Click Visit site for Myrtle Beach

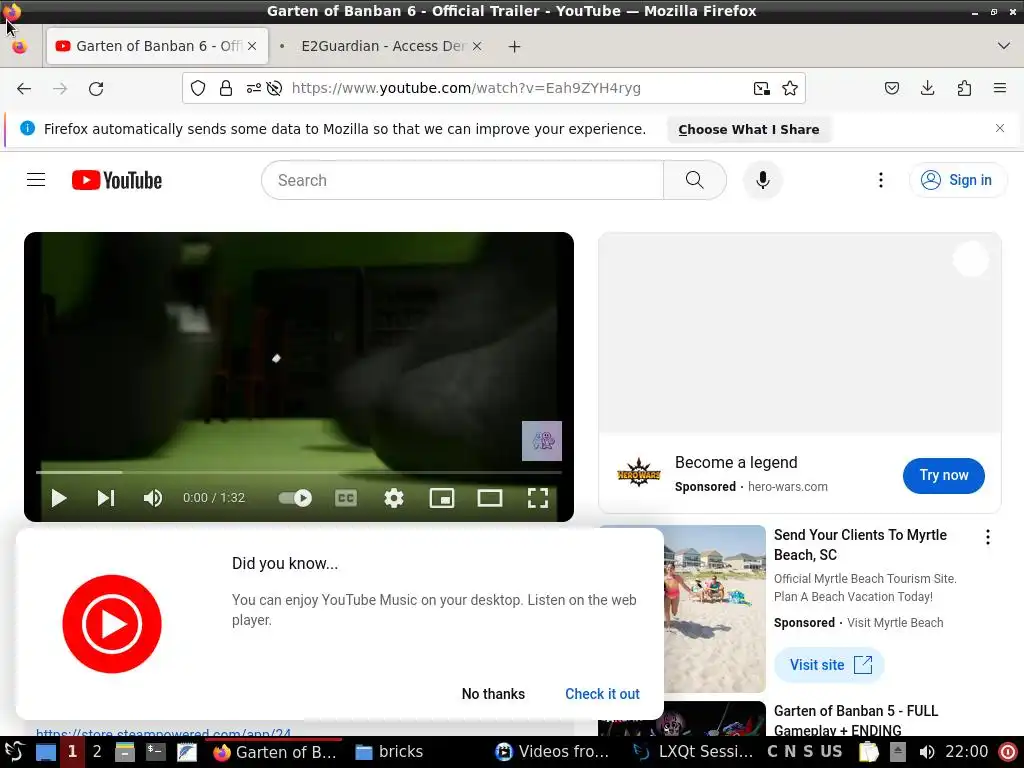(x=829, y=665)
